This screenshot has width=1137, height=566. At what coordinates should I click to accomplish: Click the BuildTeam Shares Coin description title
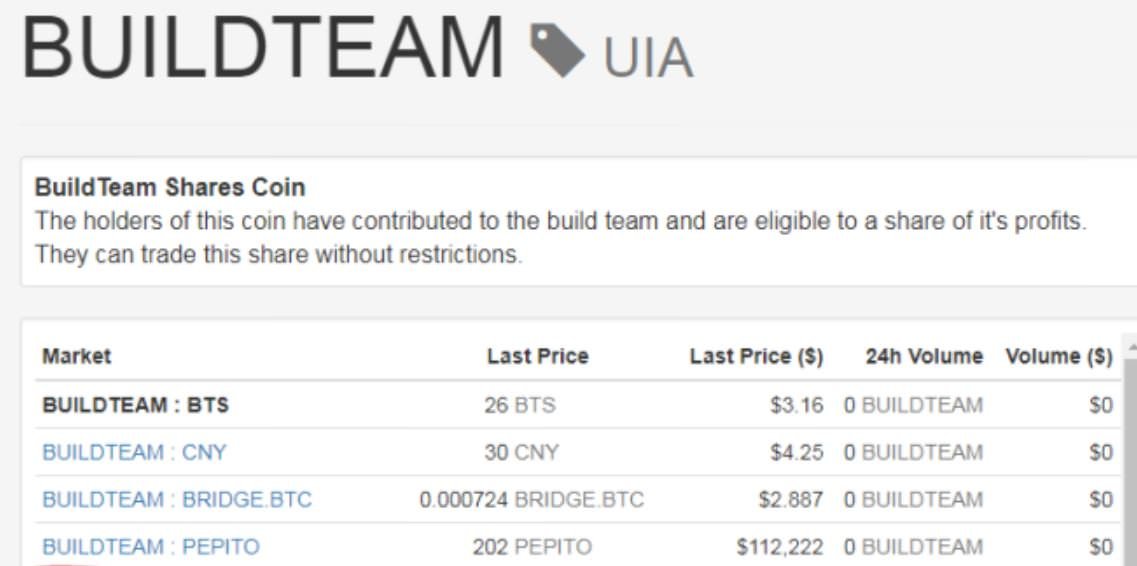tap(170, 187)
